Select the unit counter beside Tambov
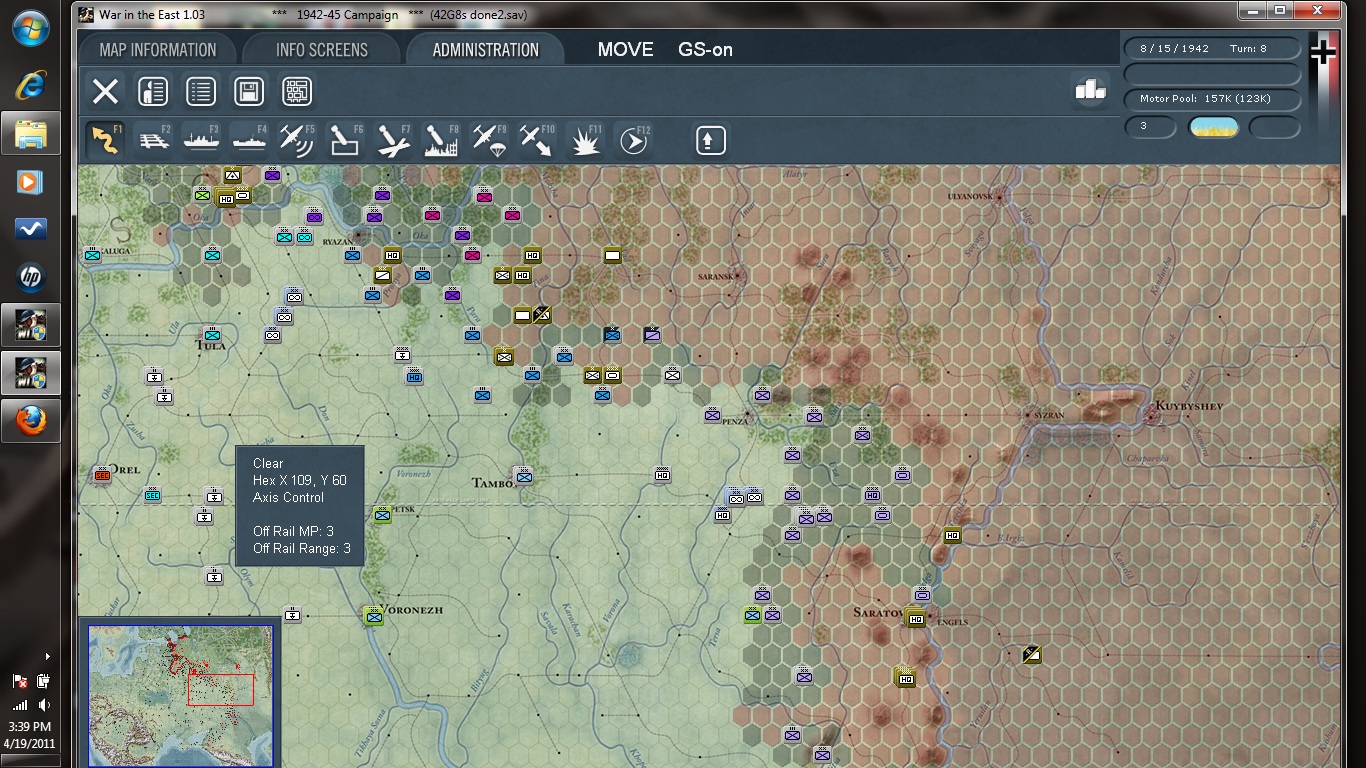Image resolution: width=1366 pixels, height=768 pixels. pos(523,476)
